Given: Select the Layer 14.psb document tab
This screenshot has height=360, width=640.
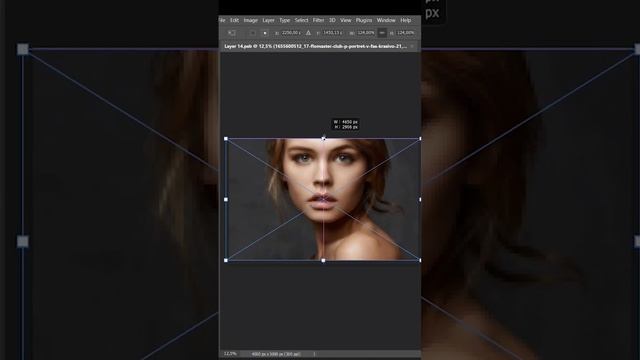Looking at the screenshot, I should pyautogui.click(x=316, y=46).
